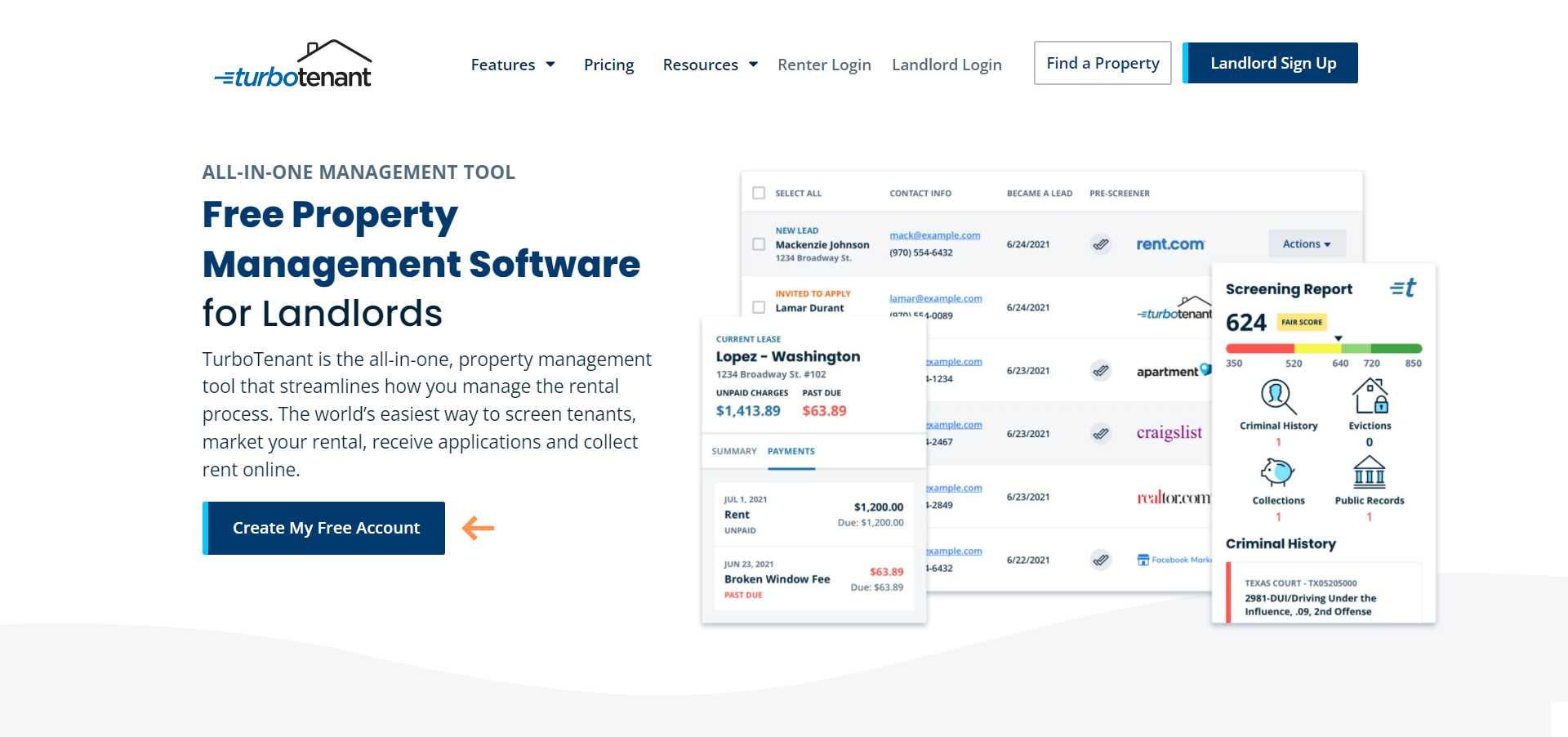Click the PRE-SCREENER column header
The width and height of the screenshot is (1568, 737).
(1120, 194)
